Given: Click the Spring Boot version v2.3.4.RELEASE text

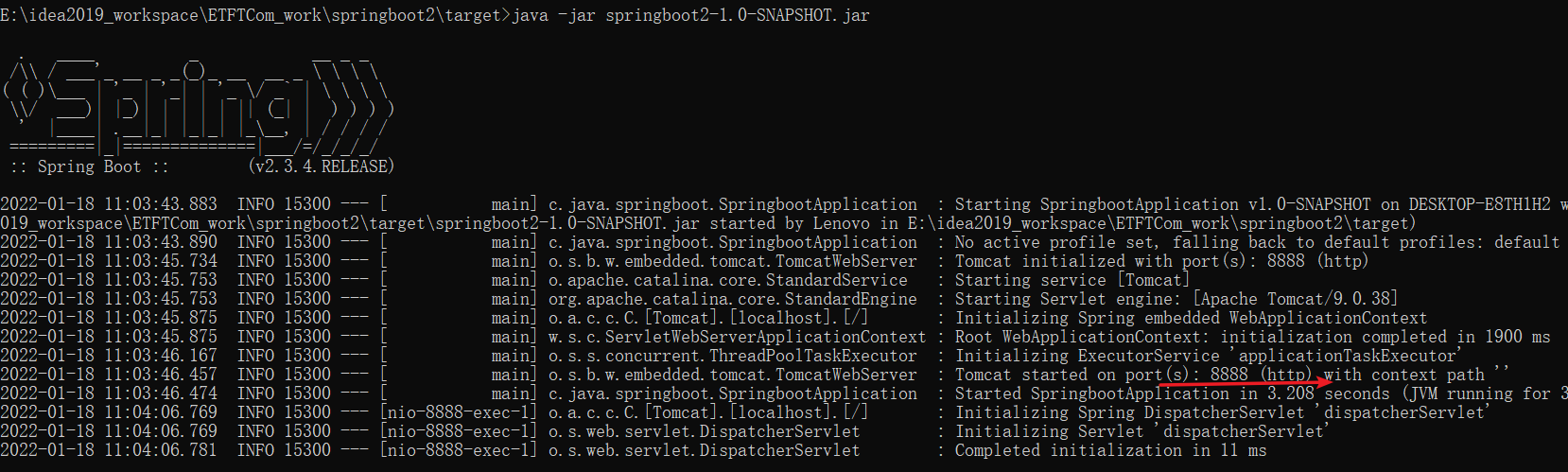Looking at the screenshot, I should click(322, 166).
